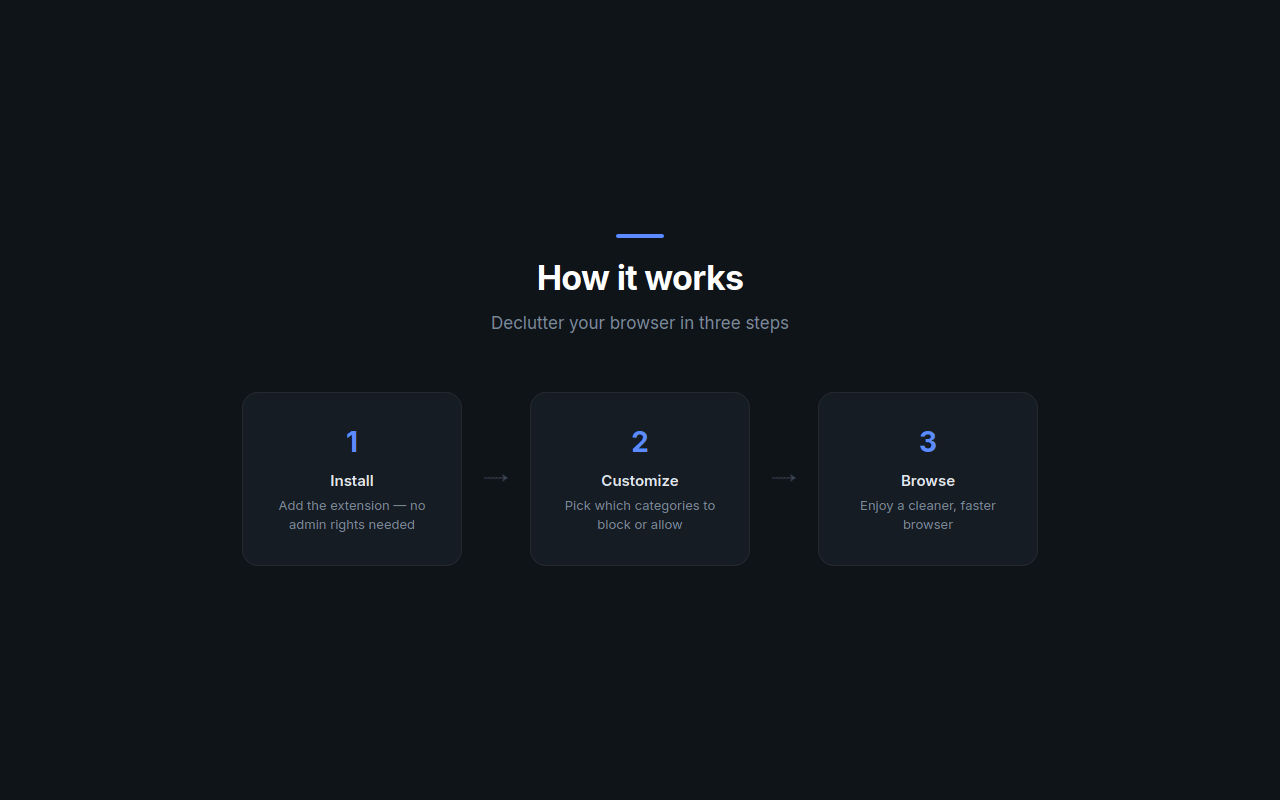Click "Add the extension — no admin rights needed" text
The height and width of the screenshot is (800, 1280).
(x=352, y=515)
